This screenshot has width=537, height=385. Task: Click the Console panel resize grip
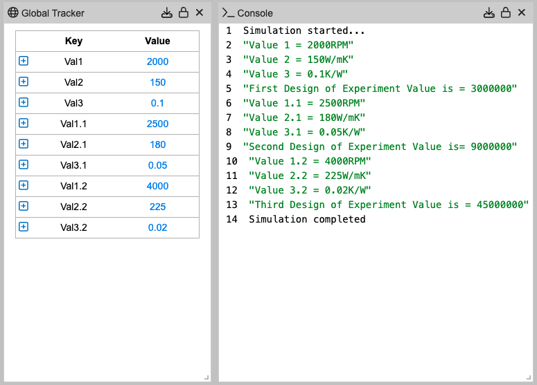click(x=529, y=377)
